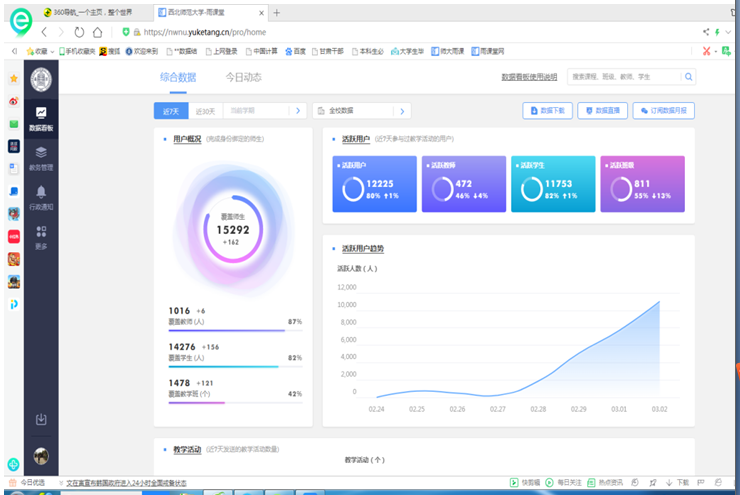740x495 pixels.
Task: Open the 数据看板使用说明 link
Action: [529, 77]
